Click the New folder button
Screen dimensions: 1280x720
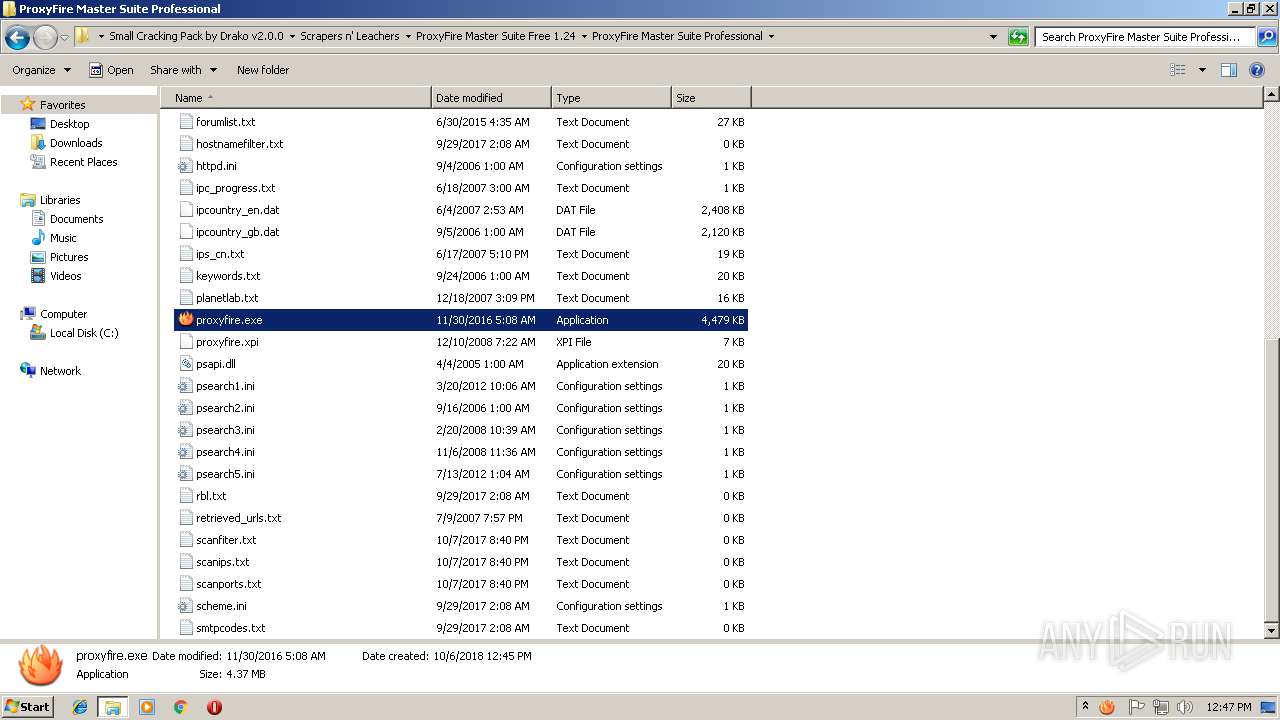tap(263, 70)
